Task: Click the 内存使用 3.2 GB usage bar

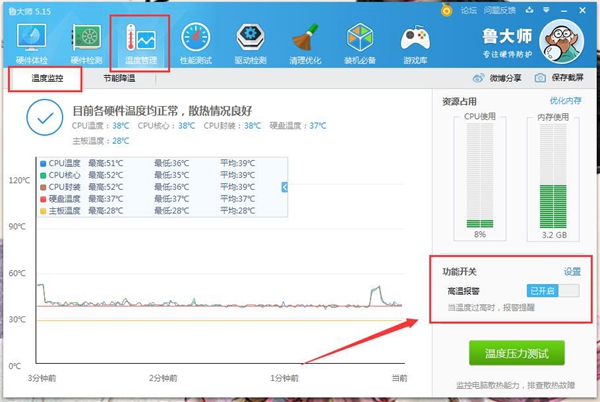Action: coord(553,175)
